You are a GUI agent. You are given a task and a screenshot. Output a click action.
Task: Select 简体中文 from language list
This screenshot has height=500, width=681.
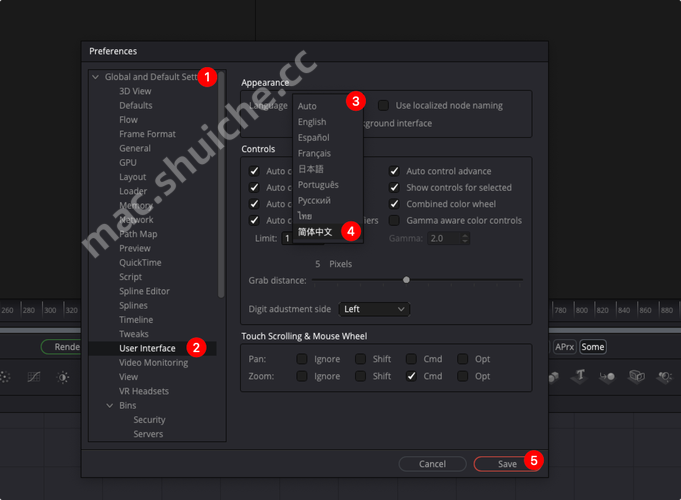(315, 231)
